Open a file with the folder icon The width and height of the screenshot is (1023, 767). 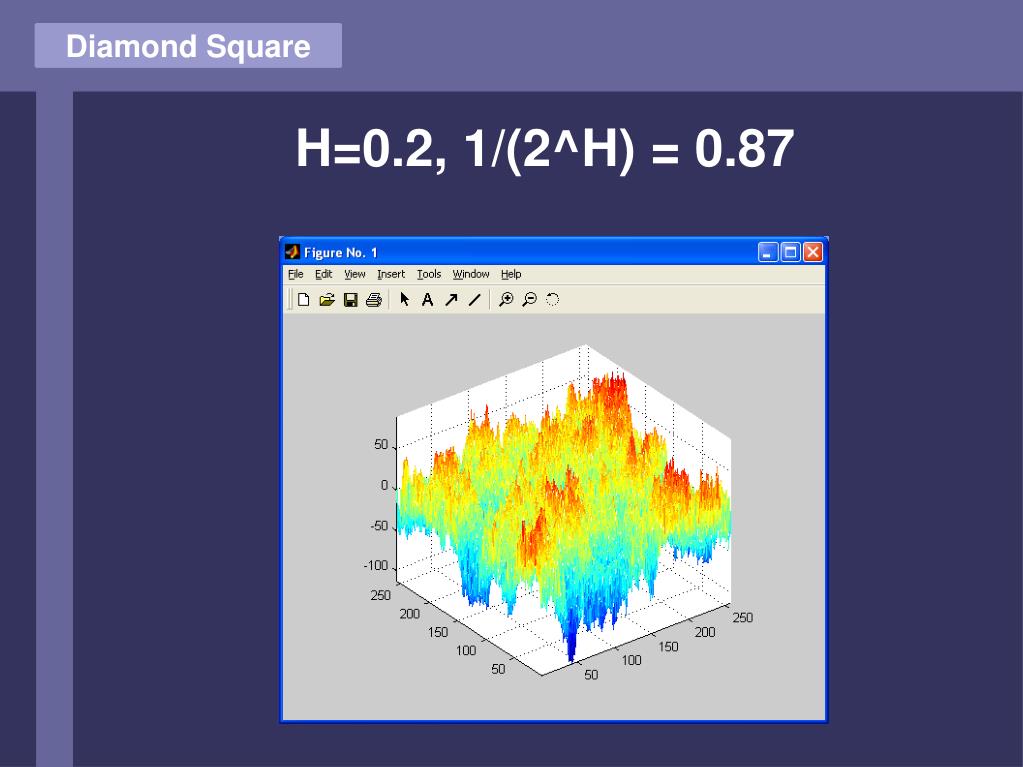click(x=327, y=299)
